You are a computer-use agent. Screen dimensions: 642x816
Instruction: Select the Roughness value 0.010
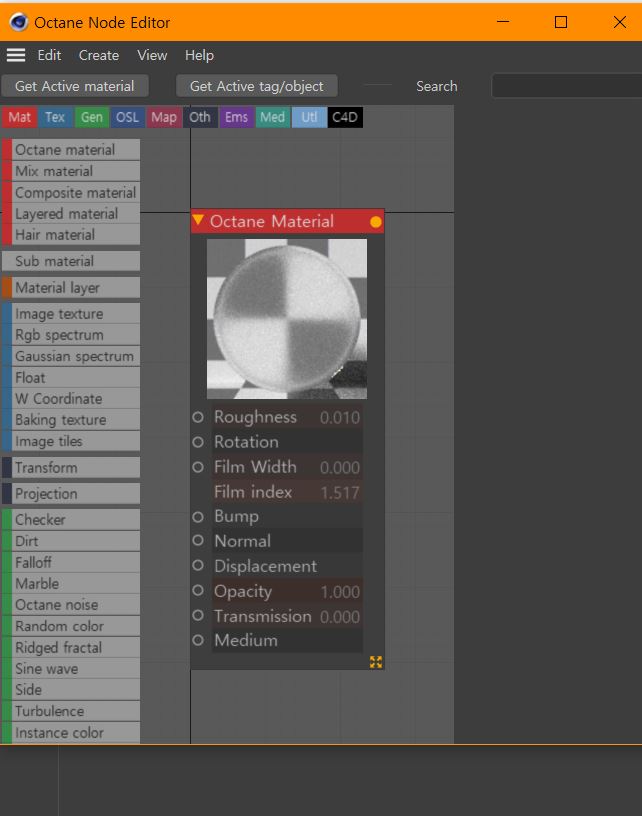coord(340,417)
